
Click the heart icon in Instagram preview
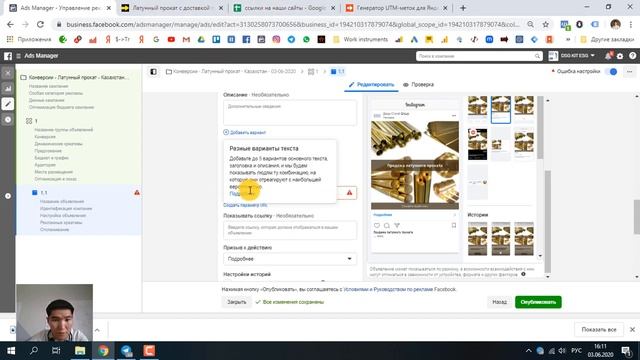[377, 225]
